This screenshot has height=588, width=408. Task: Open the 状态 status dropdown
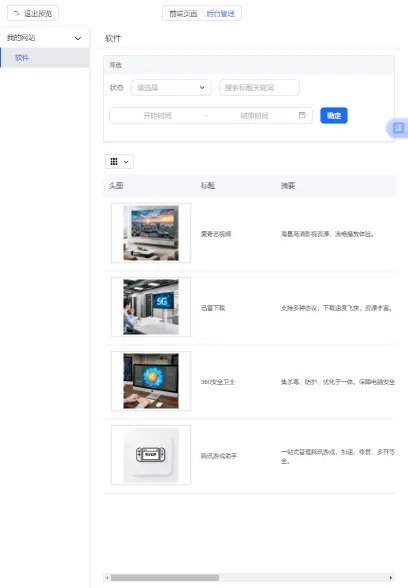point(171,88)
